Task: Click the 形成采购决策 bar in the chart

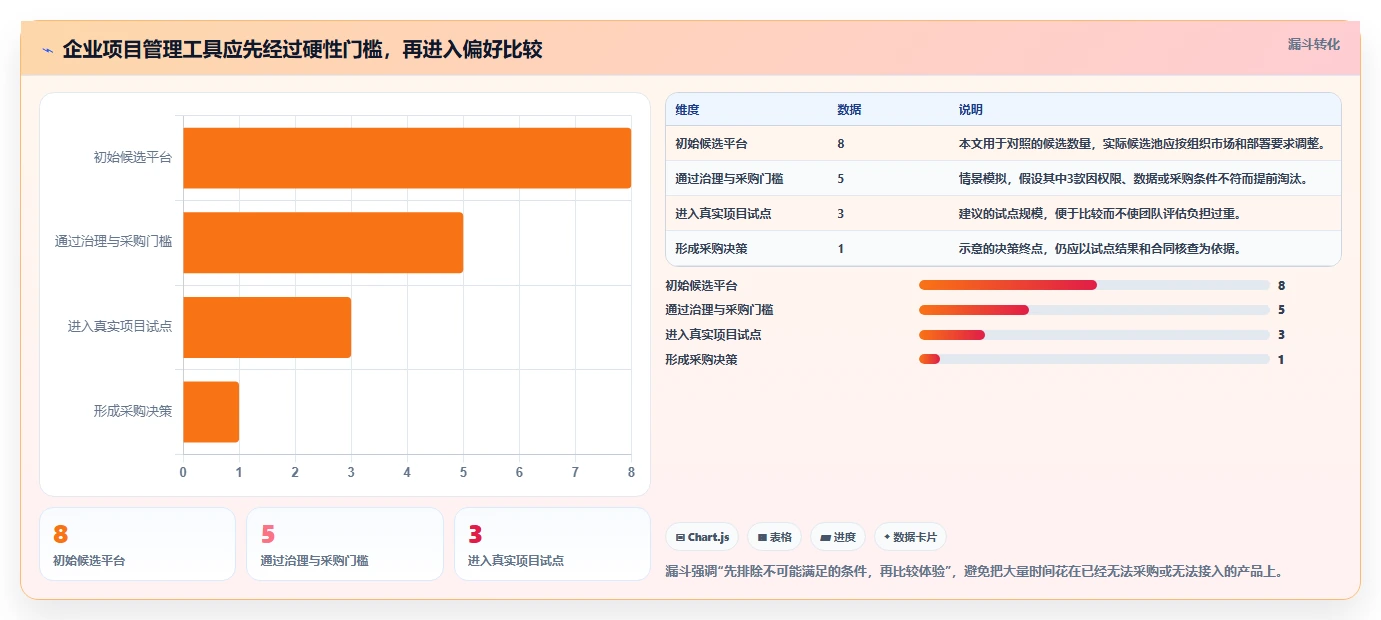Action: [211, 412]
